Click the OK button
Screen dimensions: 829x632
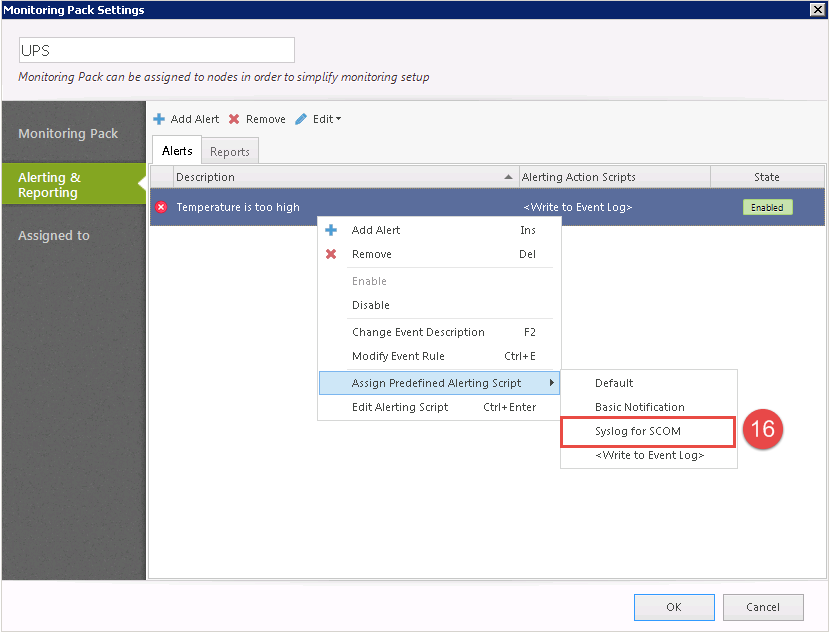point(674,607)
